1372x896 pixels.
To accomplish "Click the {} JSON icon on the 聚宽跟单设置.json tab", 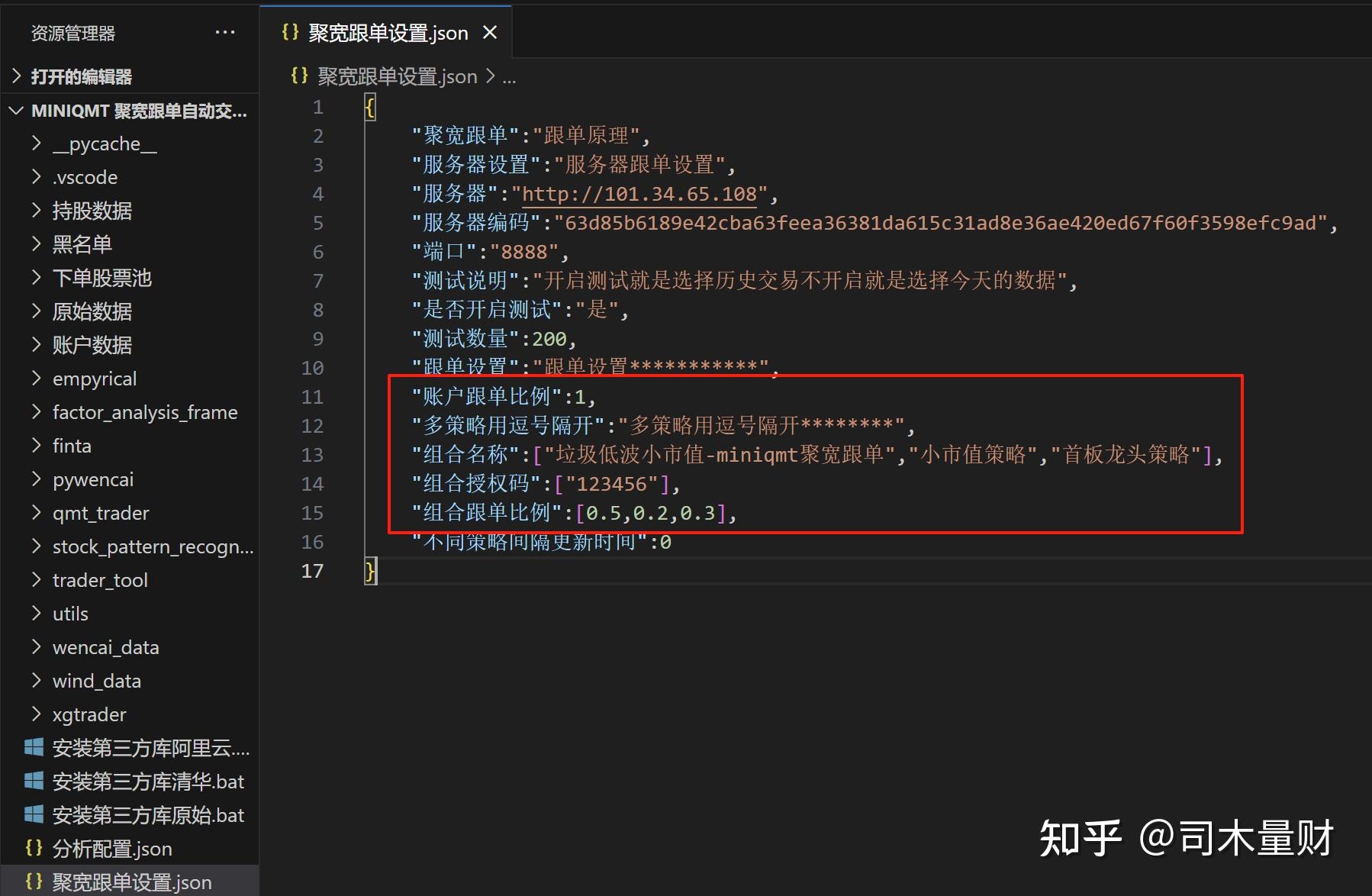I will (291, 32).
